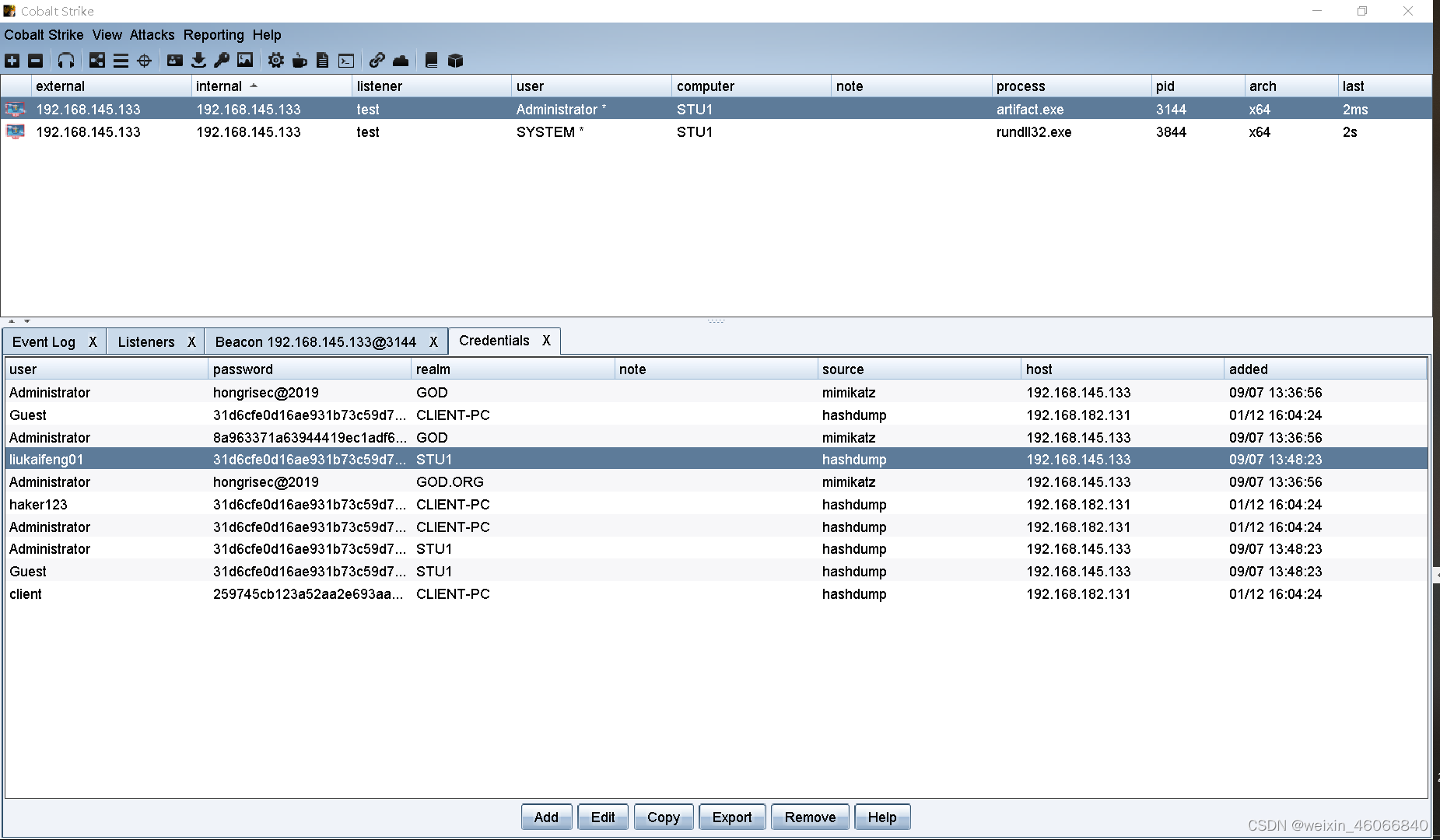Sort credentials by password column header
This screenshot has width=1440, height=840.
point(310,369)
